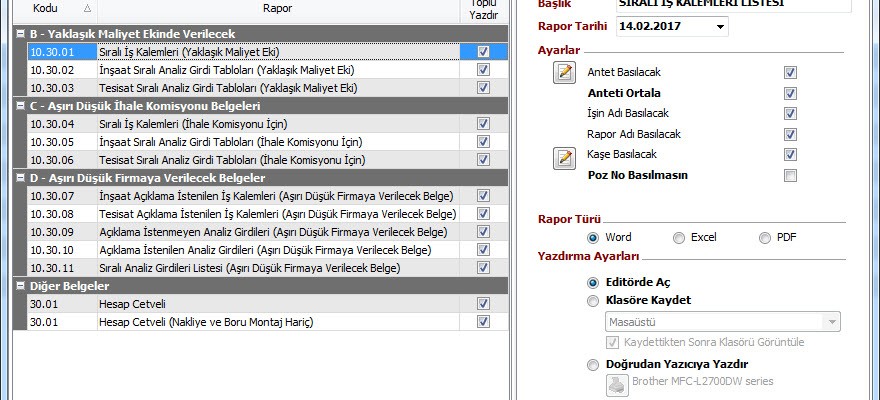The width and height of the screenshot is (880, 400).
Task: Collapse the Diğer Belgeler group
Action: point(21,286)
